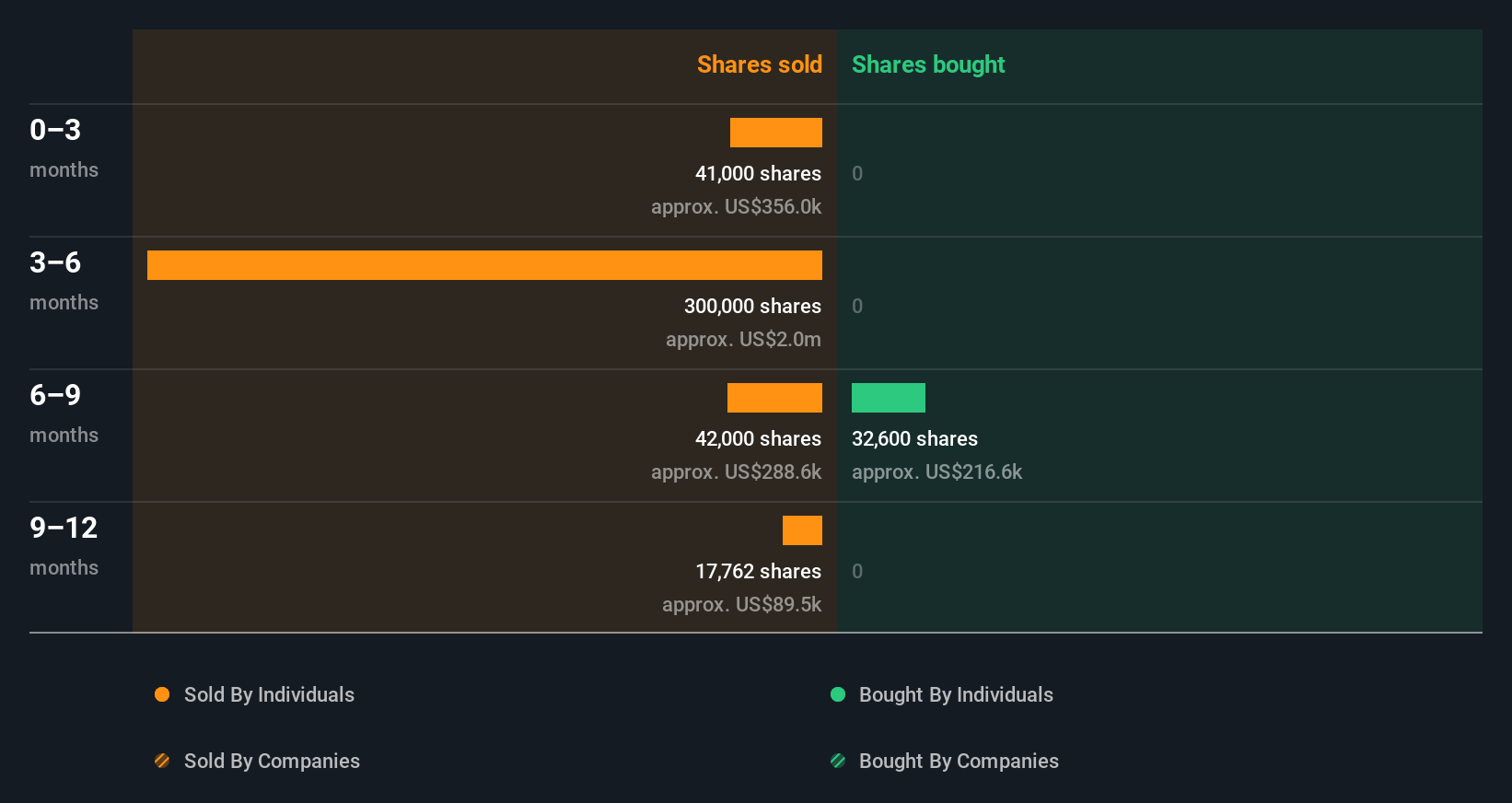Click the orange Sold By Individuals legend dot

pos(162,694)
